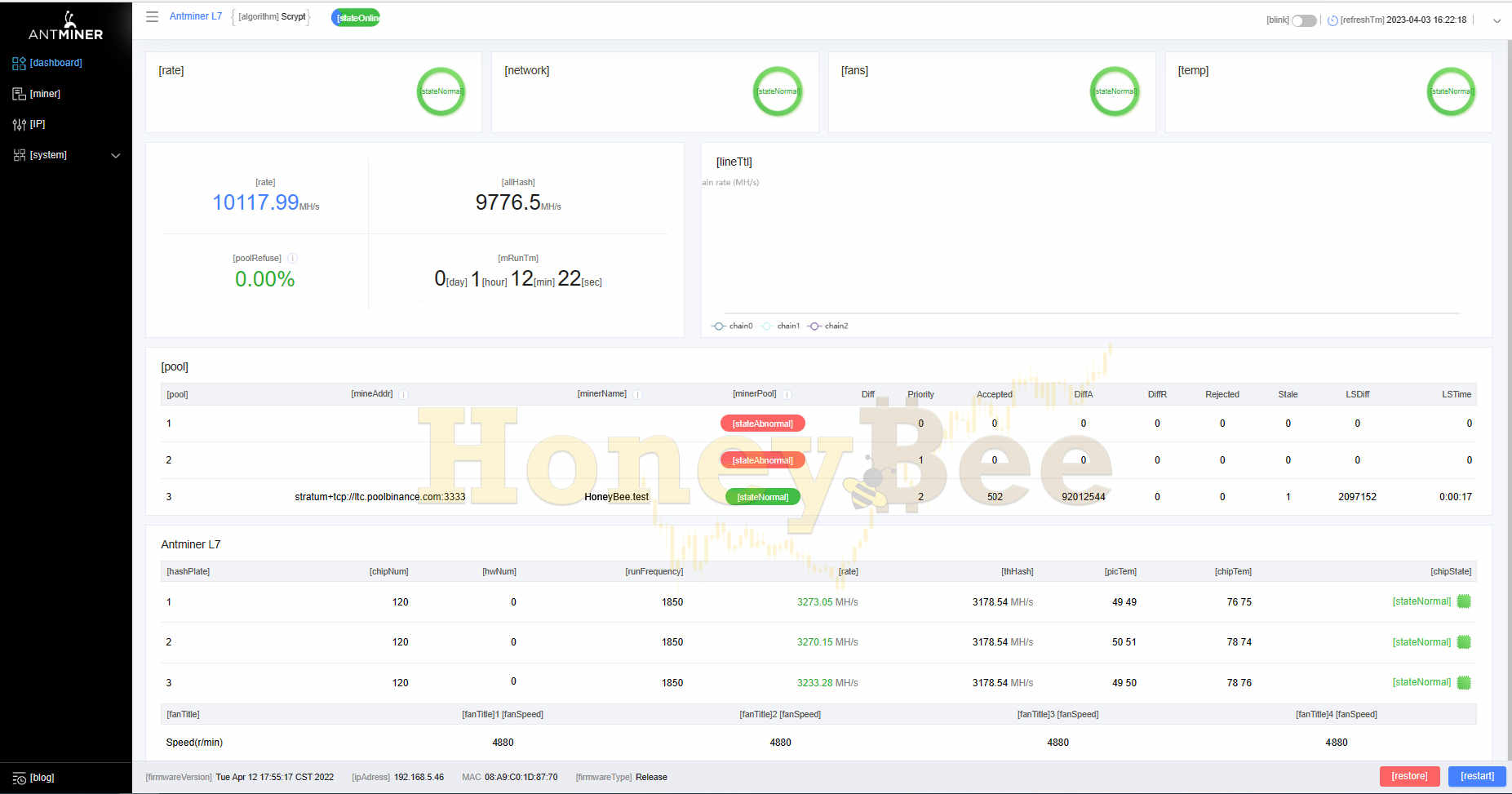
Task: Click the [blog] log icon
Action: (x=20, y=778)
